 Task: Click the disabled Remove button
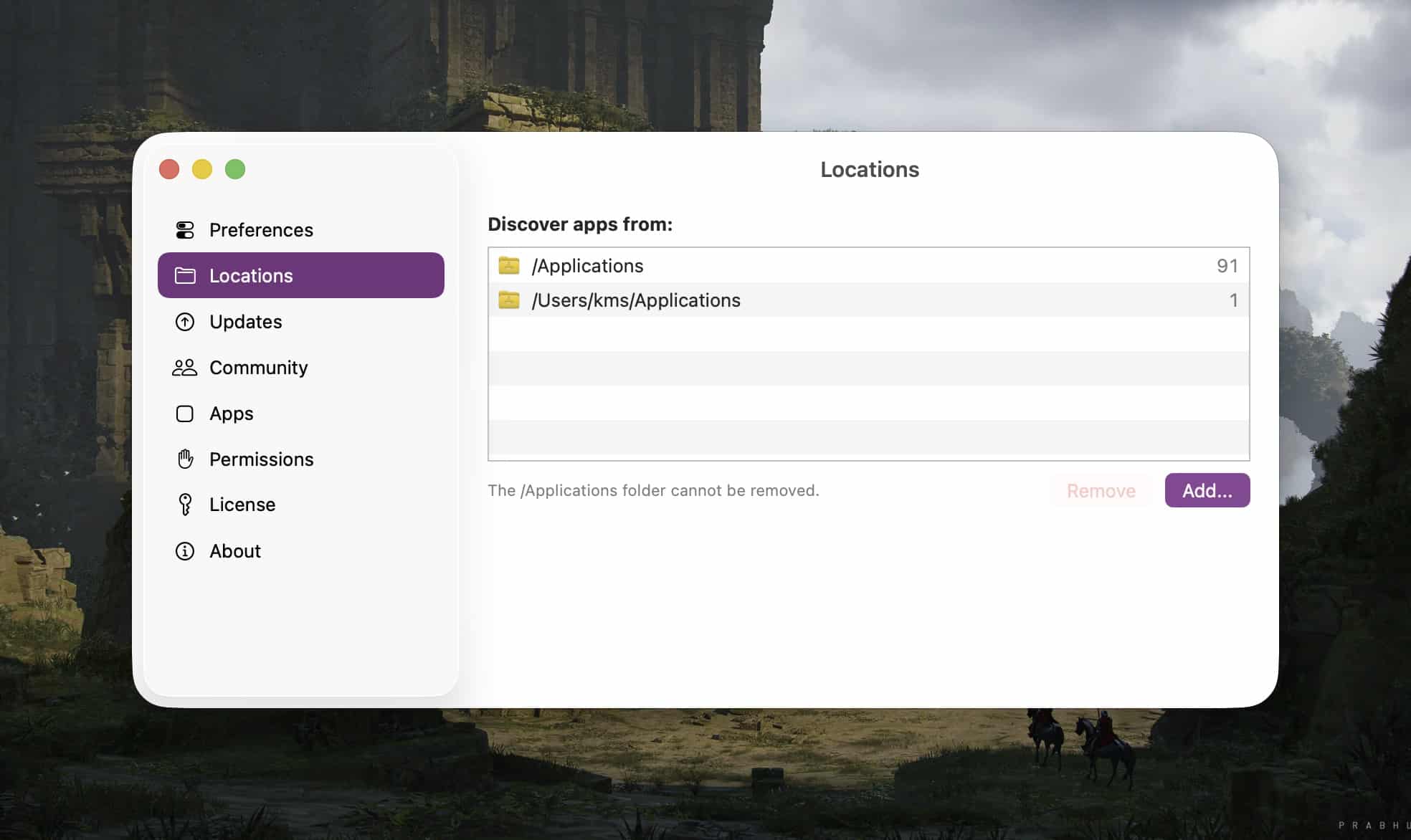coord(1101,491)
